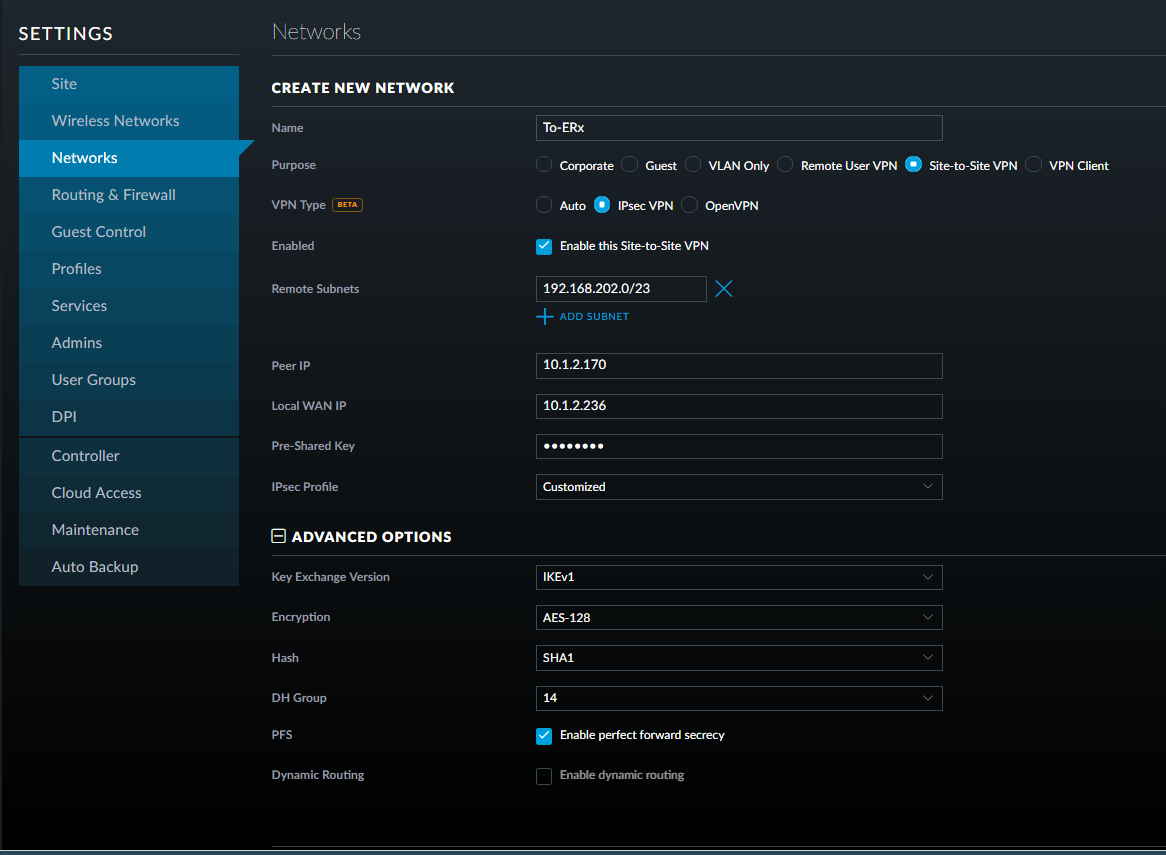Image resolution: width=1166 pixels, height=855 pixels.
Task: Go to Cloud Access settings
Action: pyautogui.click(x=129, y=493)
